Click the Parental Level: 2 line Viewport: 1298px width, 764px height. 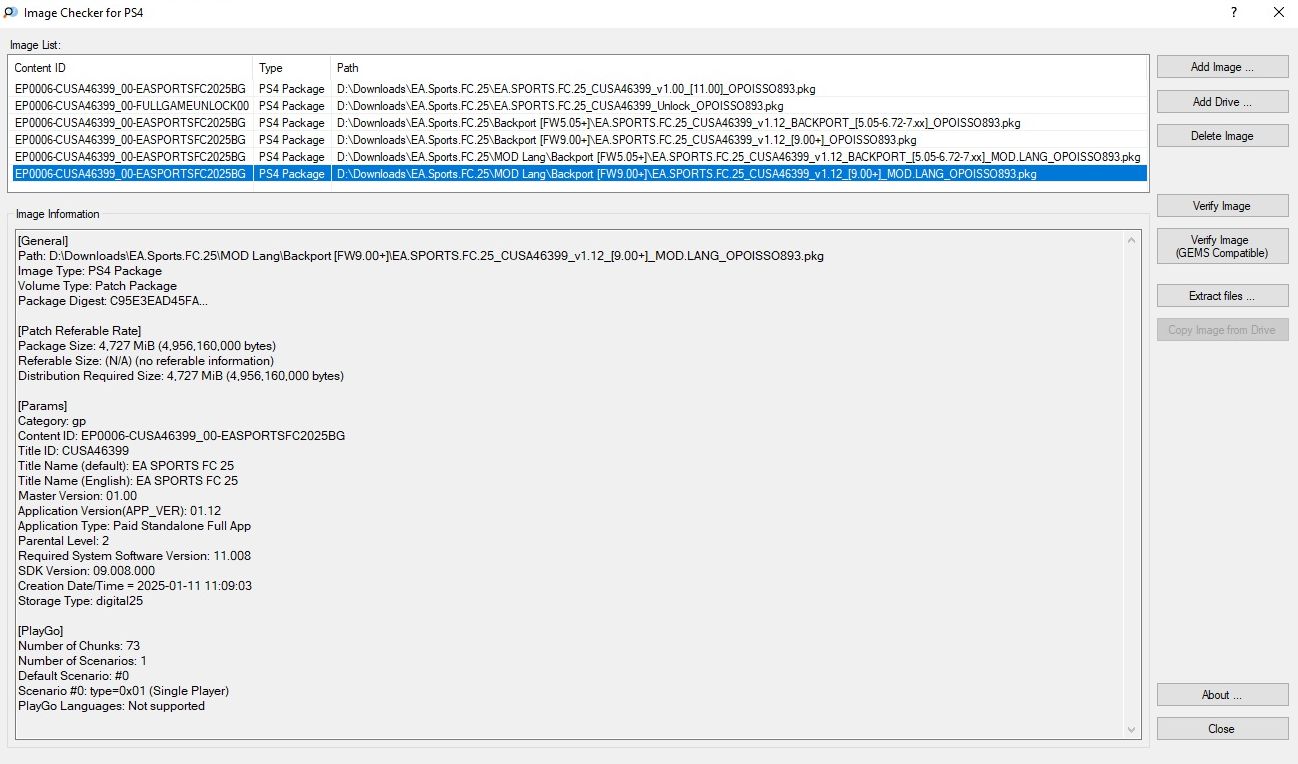[x=63, y=541]
